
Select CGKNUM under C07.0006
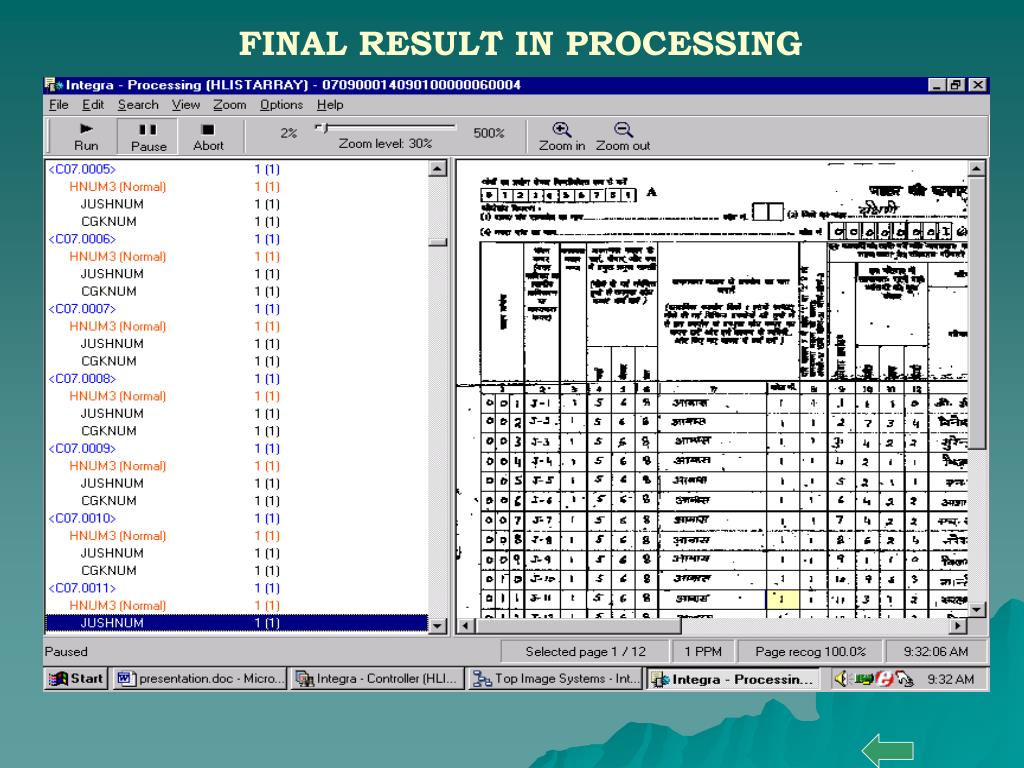pyautogui.click(x=108, y=291)
